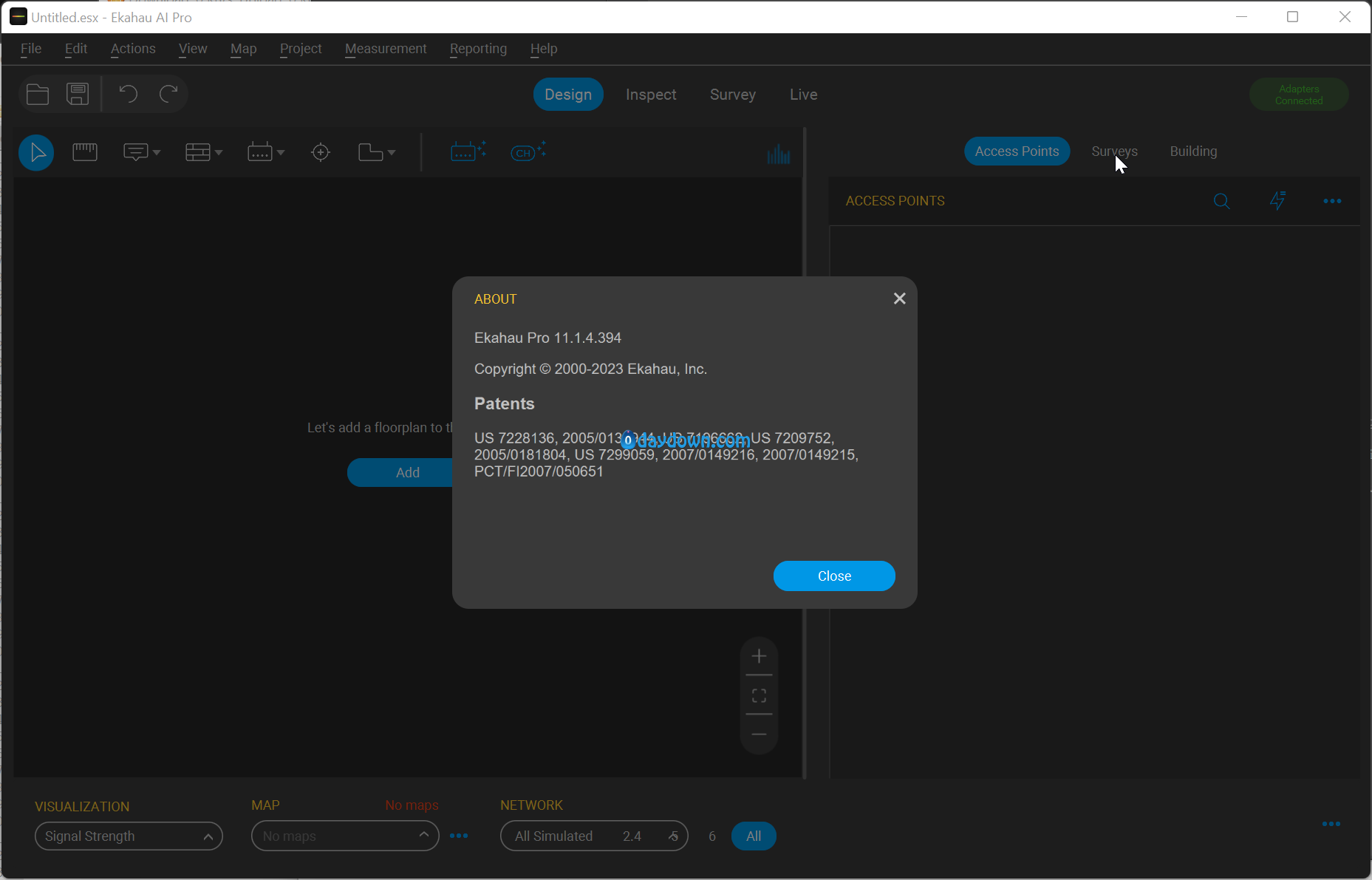This screenshot has width=1372, height=880.
Task: Fit the map to screen
Action: [759, 695]
